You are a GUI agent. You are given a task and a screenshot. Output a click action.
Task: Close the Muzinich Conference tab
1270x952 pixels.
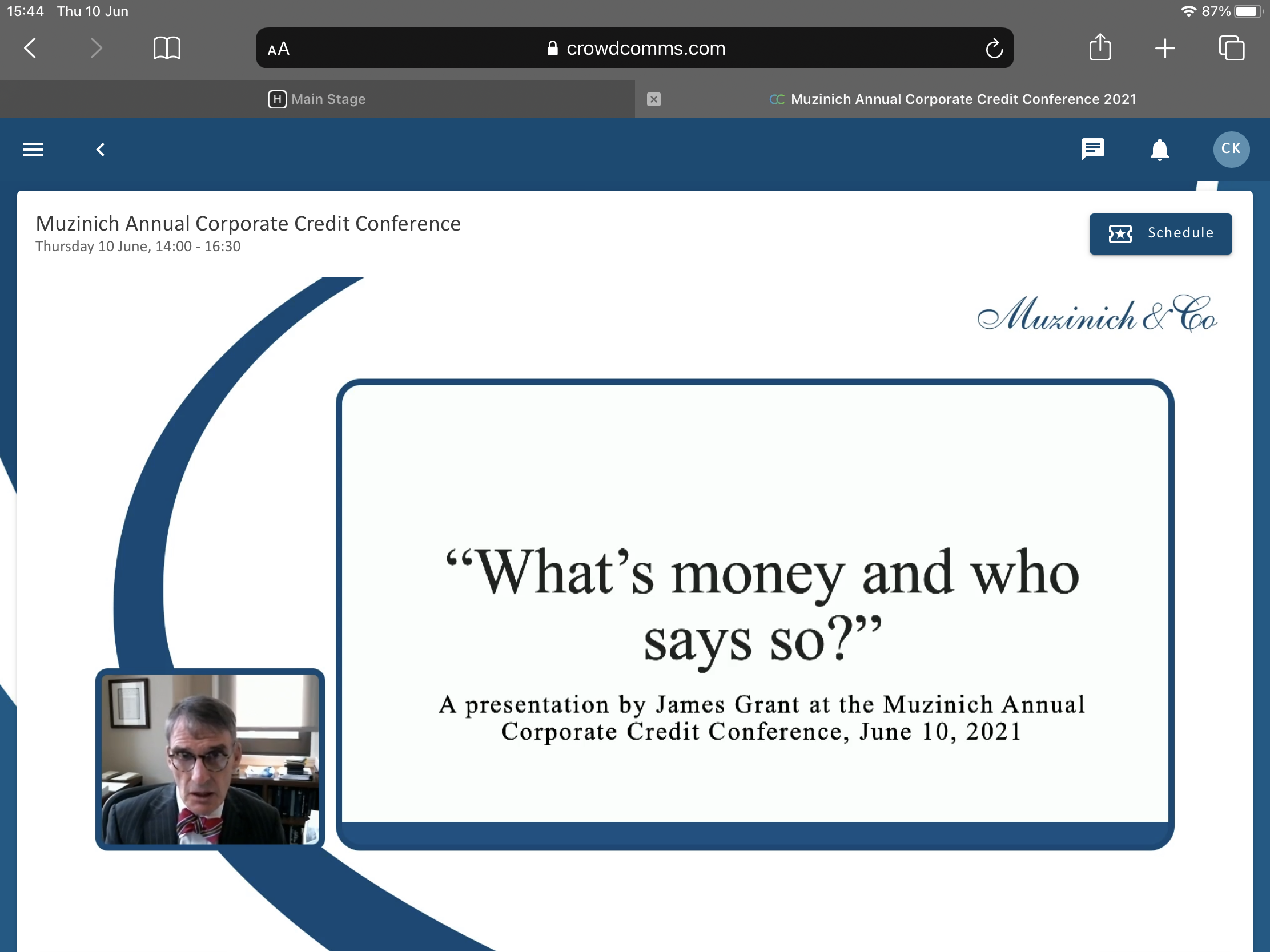653,99
